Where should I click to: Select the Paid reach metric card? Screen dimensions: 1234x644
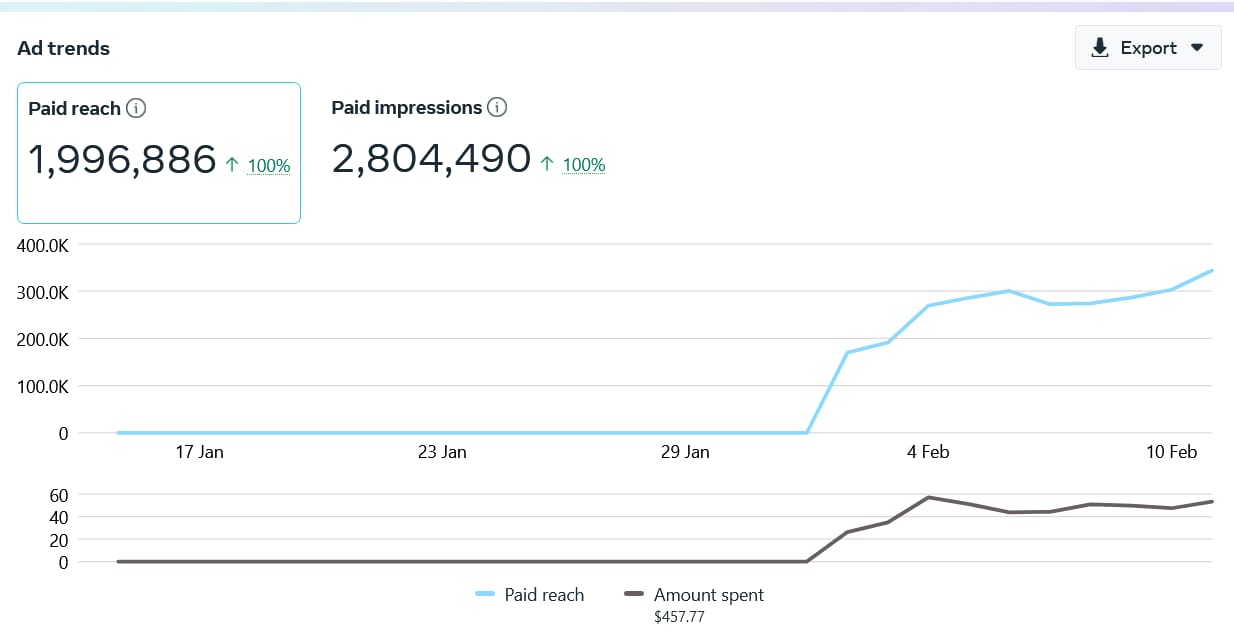(159, 152)
